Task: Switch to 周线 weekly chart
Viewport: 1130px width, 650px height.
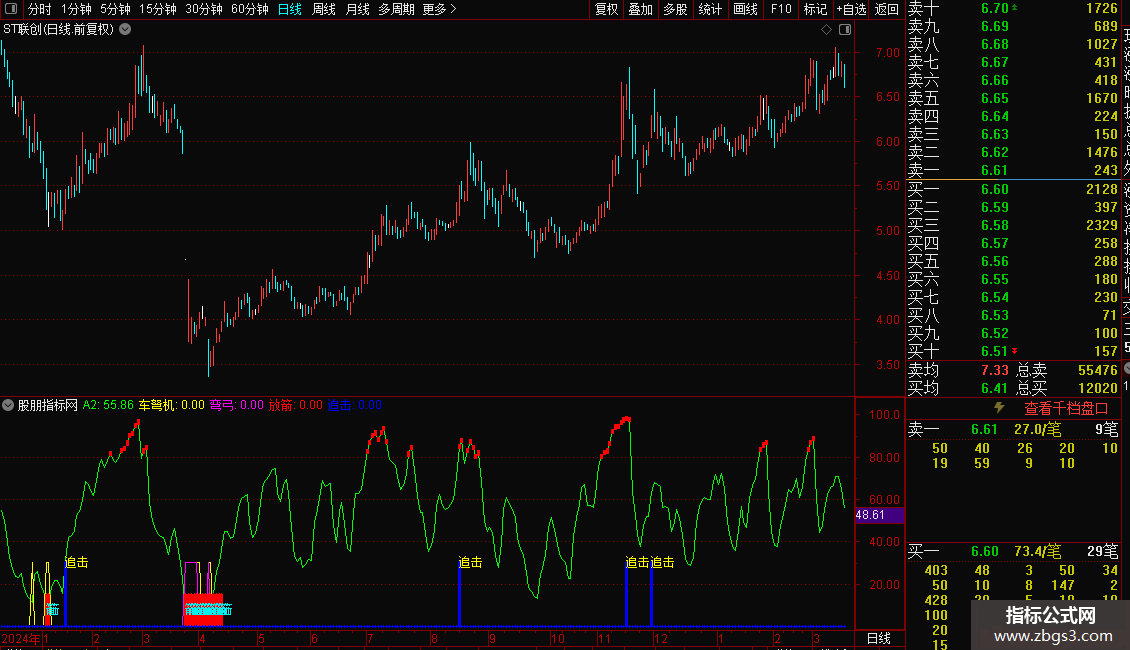Action: pyautogui.click(x=324, y=9)
